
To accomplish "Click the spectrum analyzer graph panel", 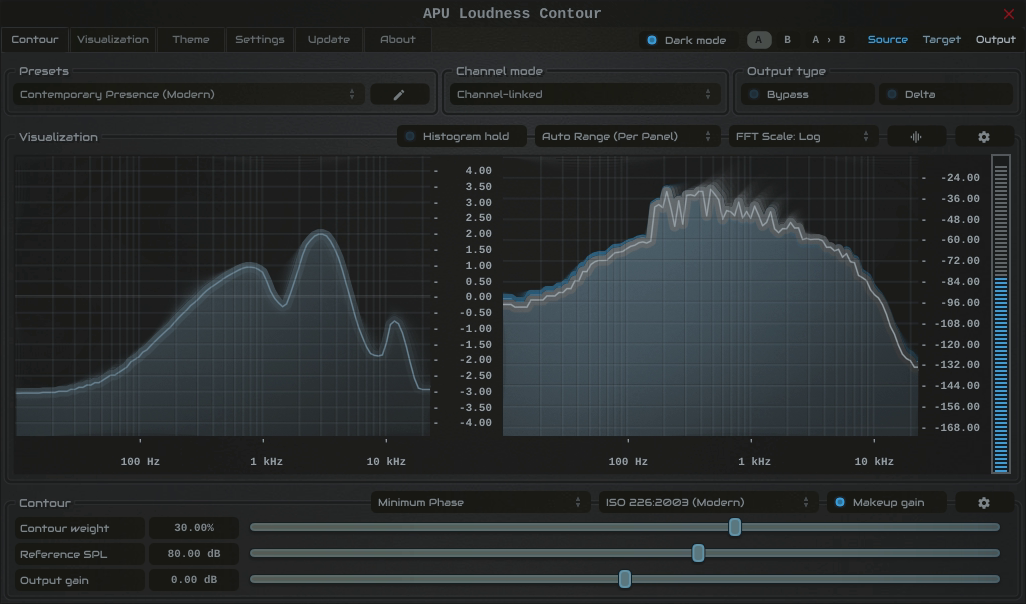I will coord(710,296).
